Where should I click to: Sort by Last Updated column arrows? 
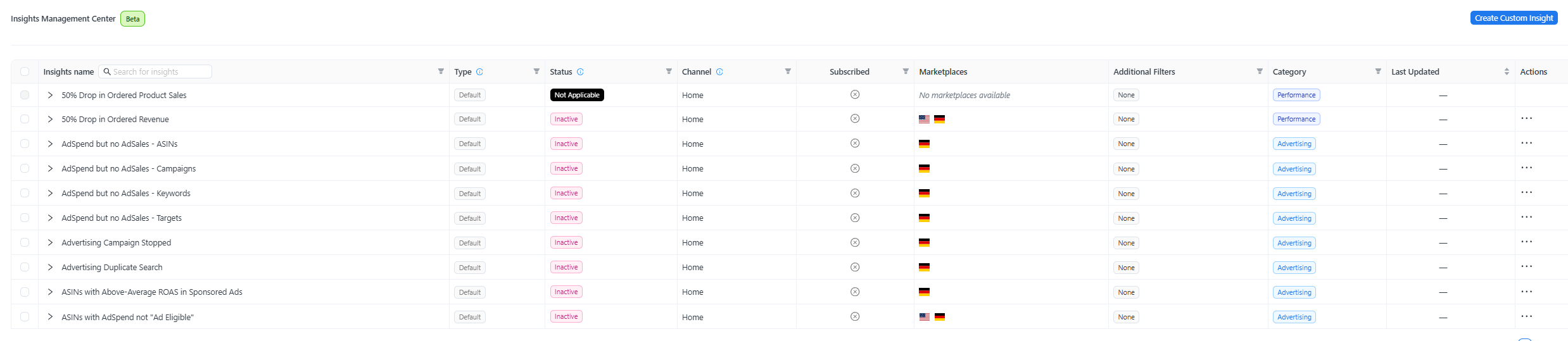[x=1507, y=71]
